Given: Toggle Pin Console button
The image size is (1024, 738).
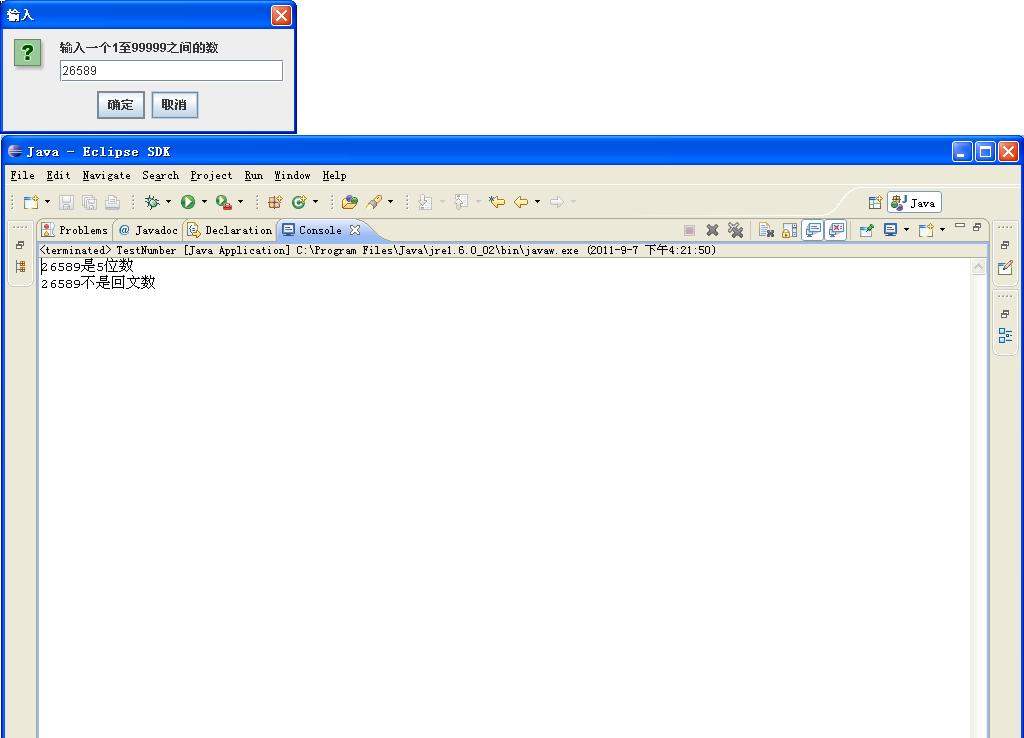Looking at the screenshot, I should click(x=867, y=230).
